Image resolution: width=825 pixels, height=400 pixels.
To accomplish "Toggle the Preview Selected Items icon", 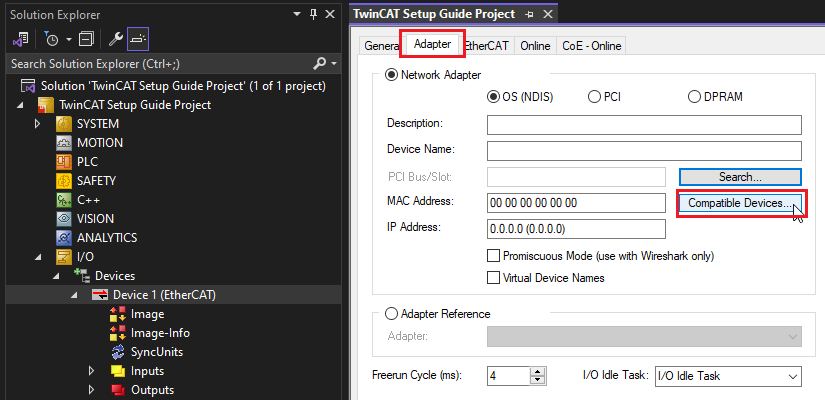I will 138,39.
